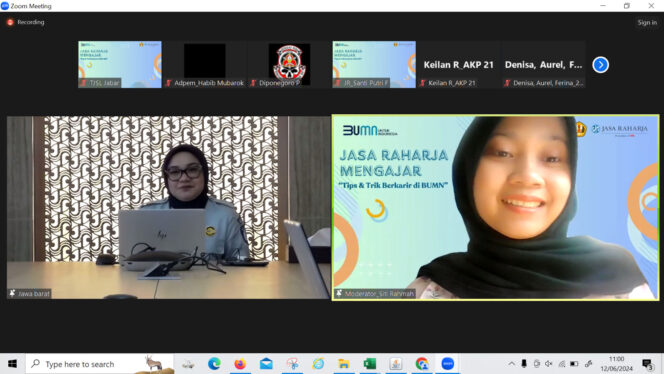Select Adpem_Habib Mubarok participant thumbnail
This screenshot has width=664, height=374.
point(205,64)
